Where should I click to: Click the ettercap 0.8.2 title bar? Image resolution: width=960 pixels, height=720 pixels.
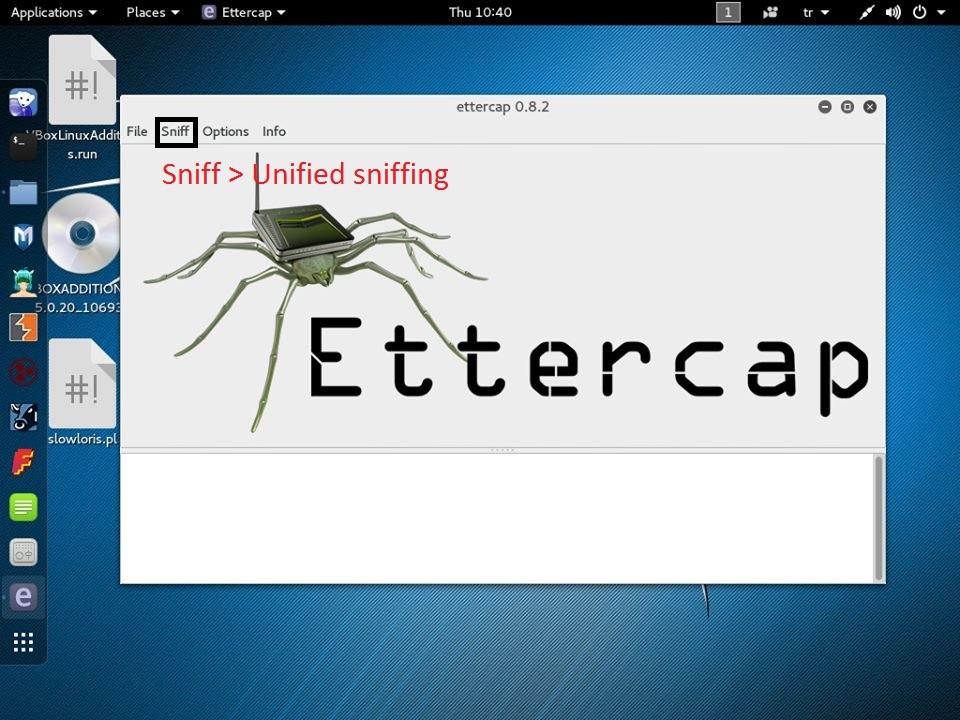pos(503,107)
